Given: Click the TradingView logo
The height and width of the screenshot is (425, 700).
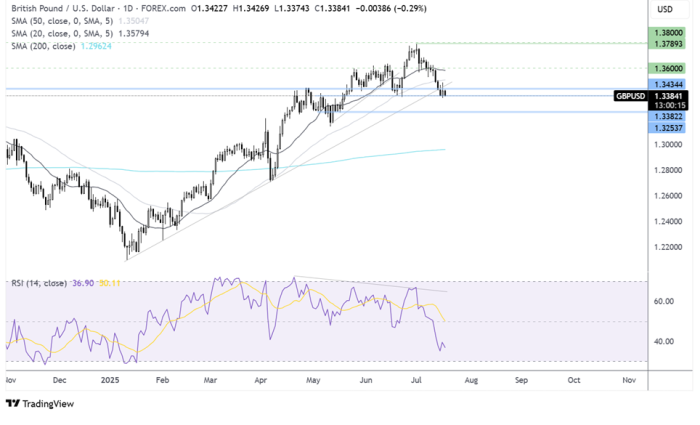Looking at the screenshot, I should click(x=40, y=404).
